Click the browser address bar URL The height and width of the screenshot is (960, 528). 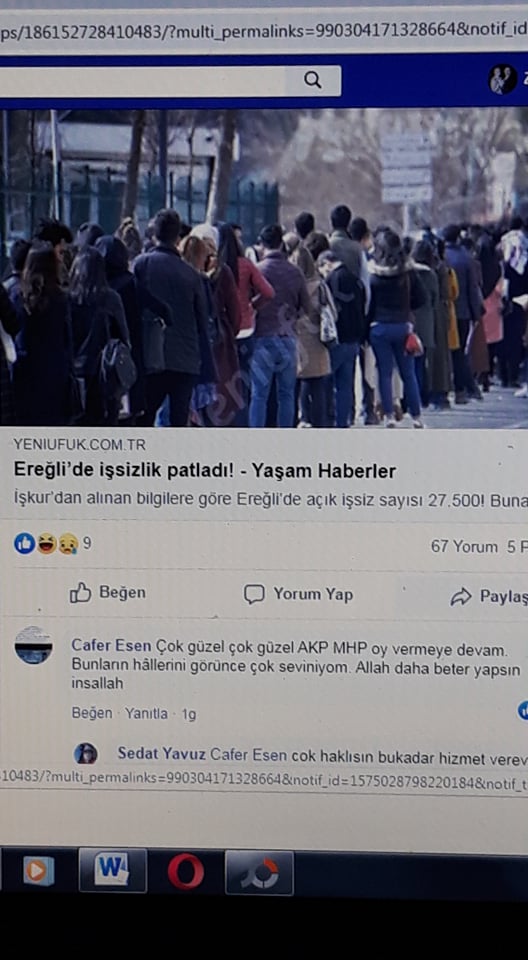(x=264, y=31)
